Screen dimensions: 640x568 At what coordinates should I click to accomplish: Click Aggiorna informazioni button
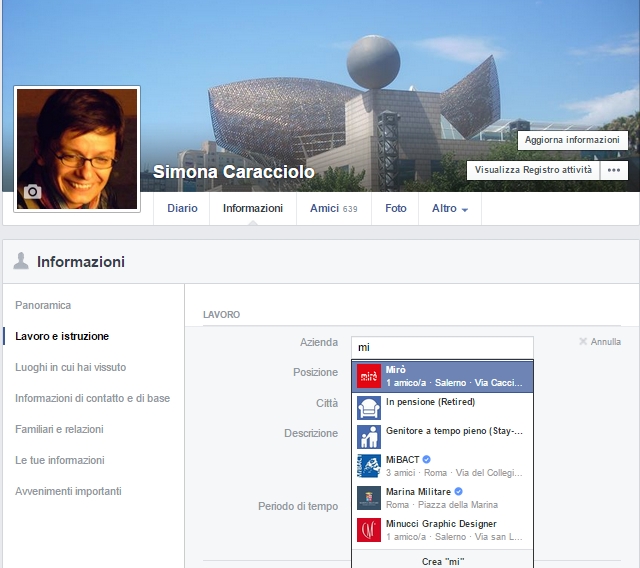click(x=572, y=140)
